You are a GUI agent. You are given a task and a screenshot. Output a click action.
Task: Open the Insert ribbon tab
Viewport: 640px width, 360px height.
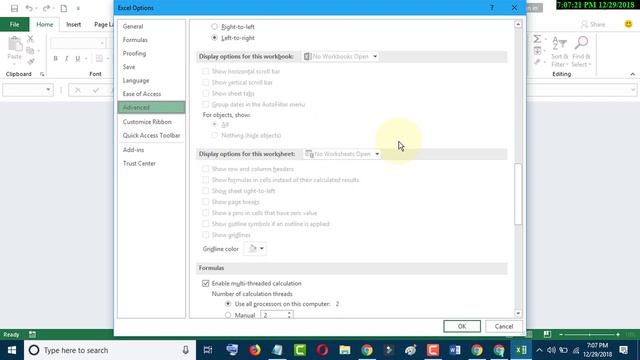(x=73, y=24)
